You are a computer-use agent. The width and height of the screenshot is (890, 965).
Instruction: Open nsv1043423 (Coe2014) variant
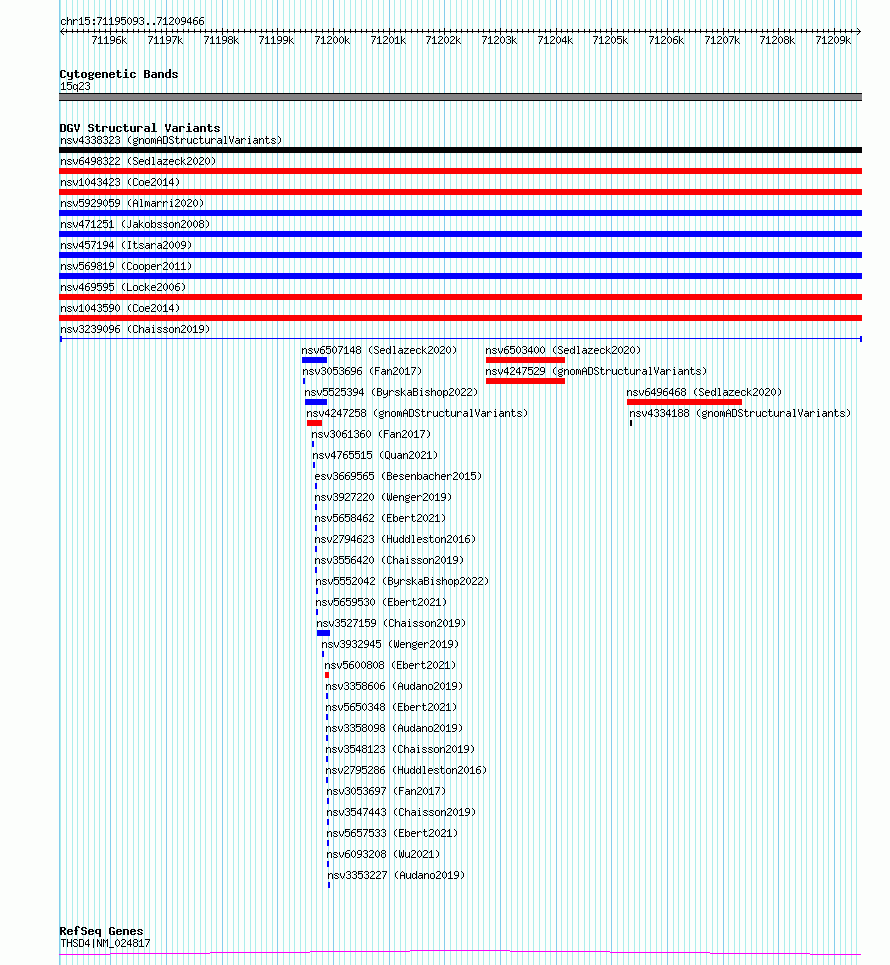(120, 182)
